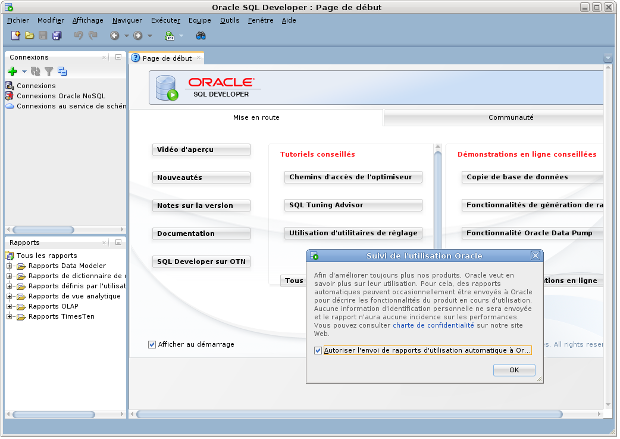Uncheck Afficher au démarrage checkbox
This screenshot has height=439, width=620.
coord(152,345)
